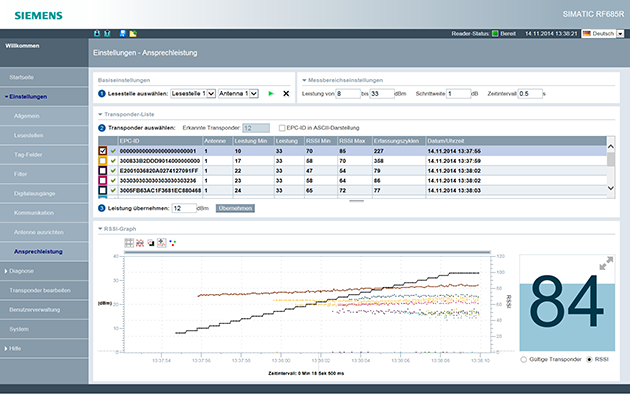This screenshot has height=394, width=630.
Task: Open the Antenne ausrichten menu item
Action: 39,232
